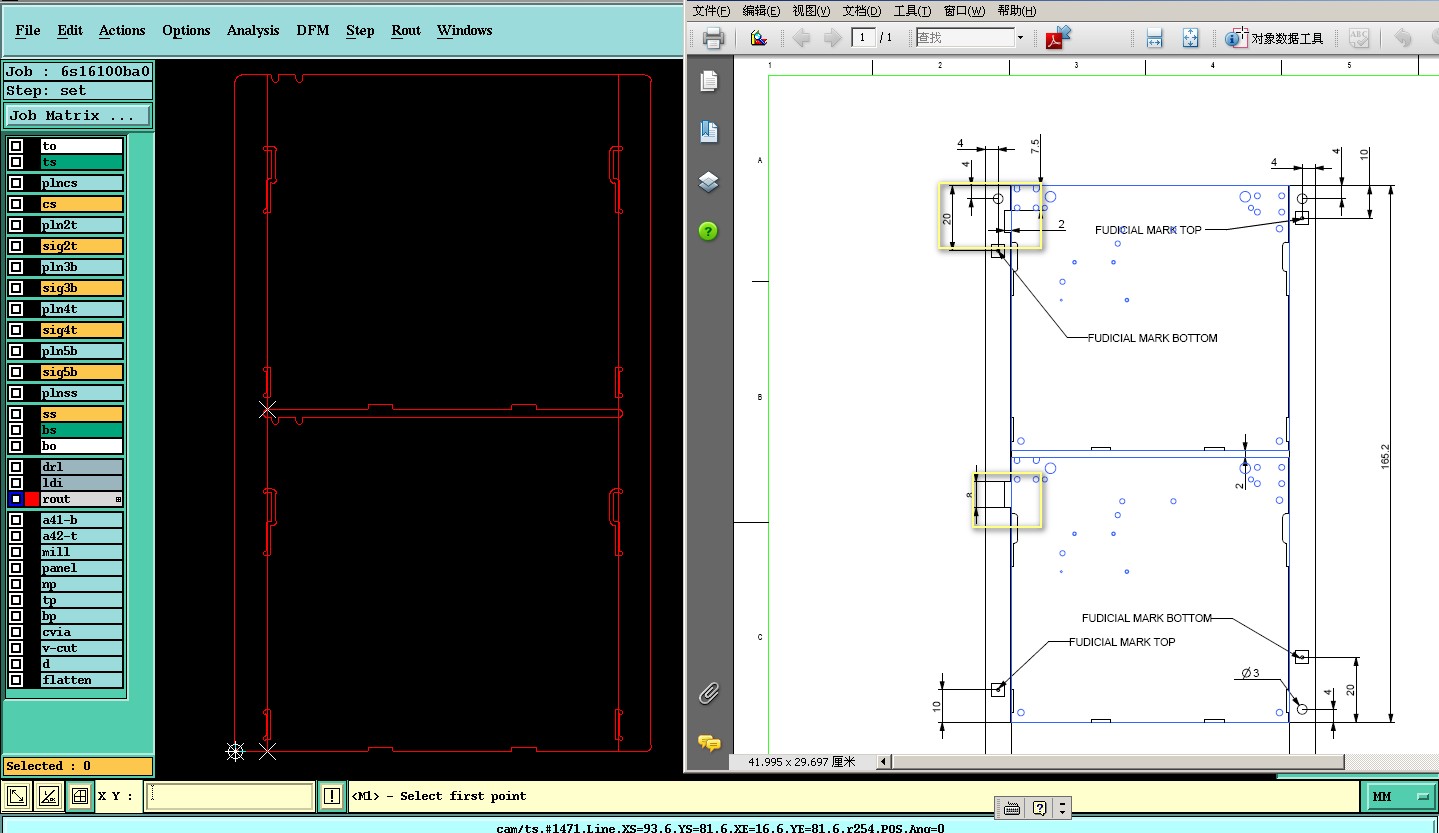Toggle the v-cut layer checkbox
This screenshot has height=833, width=1439.
point(16,648)
